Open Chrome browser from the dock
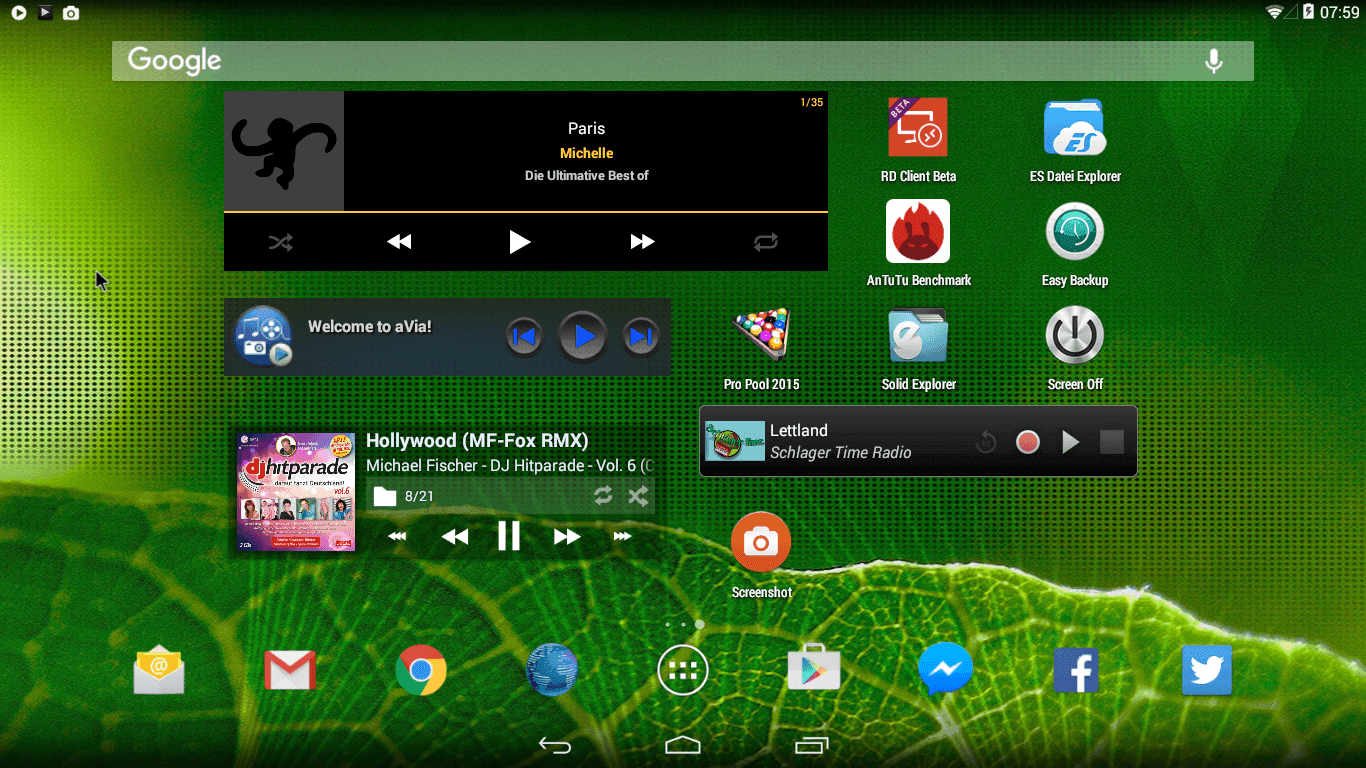The width and height of the screenshot is (1366, 768). 421,670
